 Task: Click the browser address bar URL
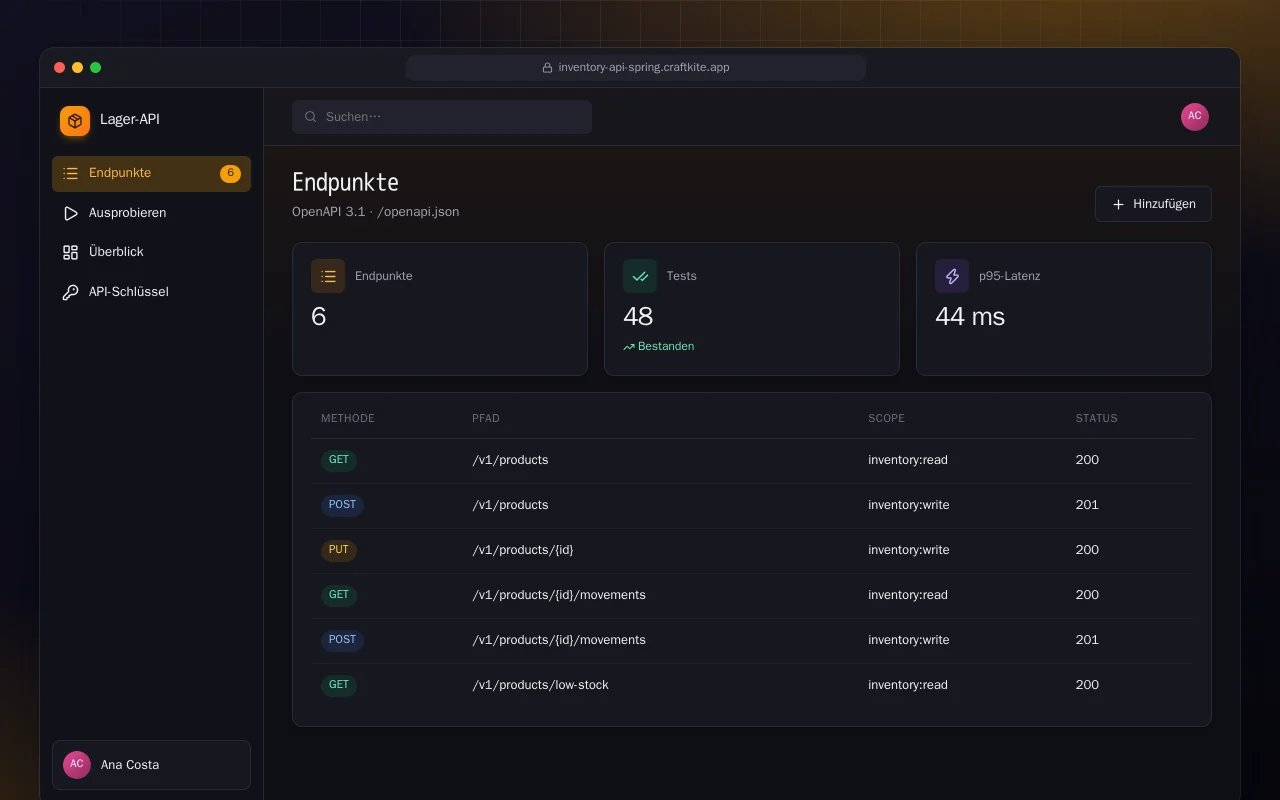pyautogui.click(x=644, y=68)
